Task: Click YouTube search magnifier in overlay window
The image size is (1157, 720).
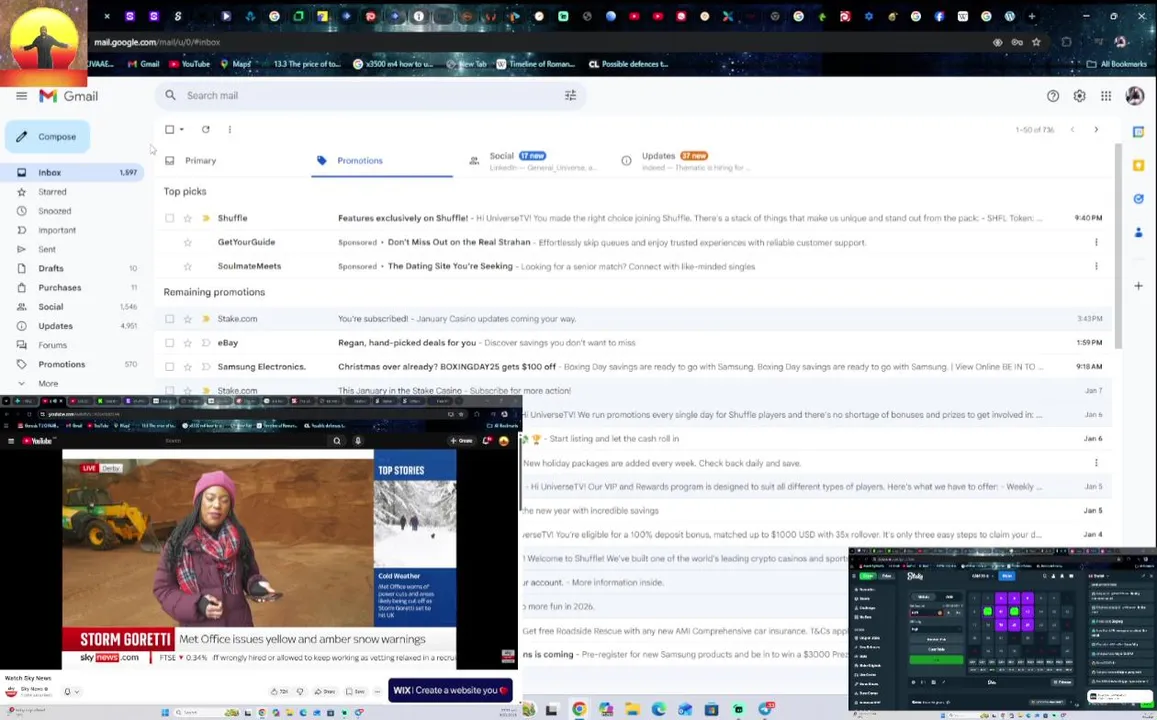Action: pos(336,440)
